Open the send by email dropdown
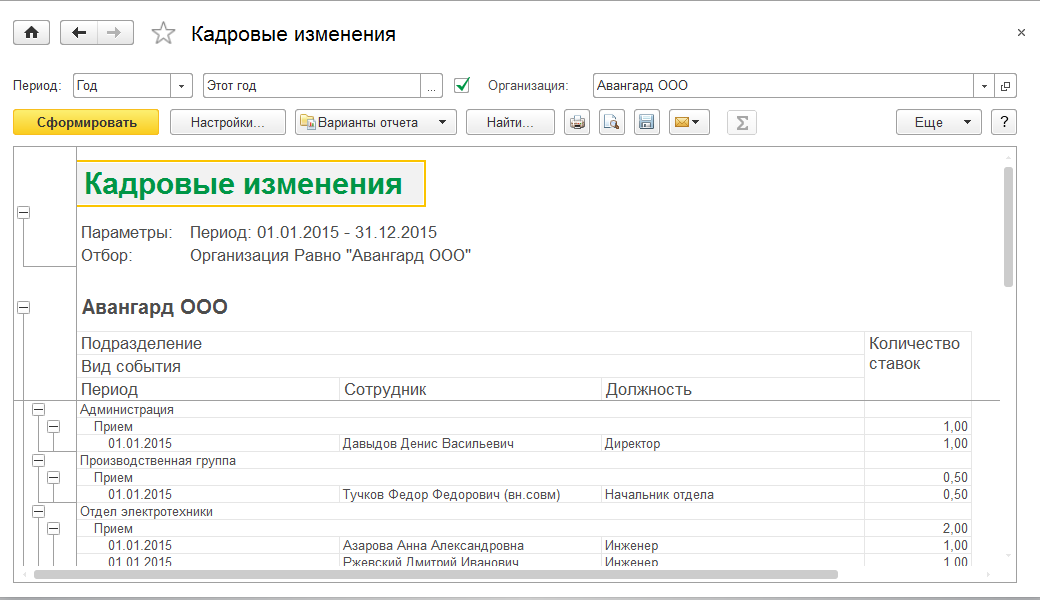This screenshot has height=600, width=1040. (x=688, y=122)
